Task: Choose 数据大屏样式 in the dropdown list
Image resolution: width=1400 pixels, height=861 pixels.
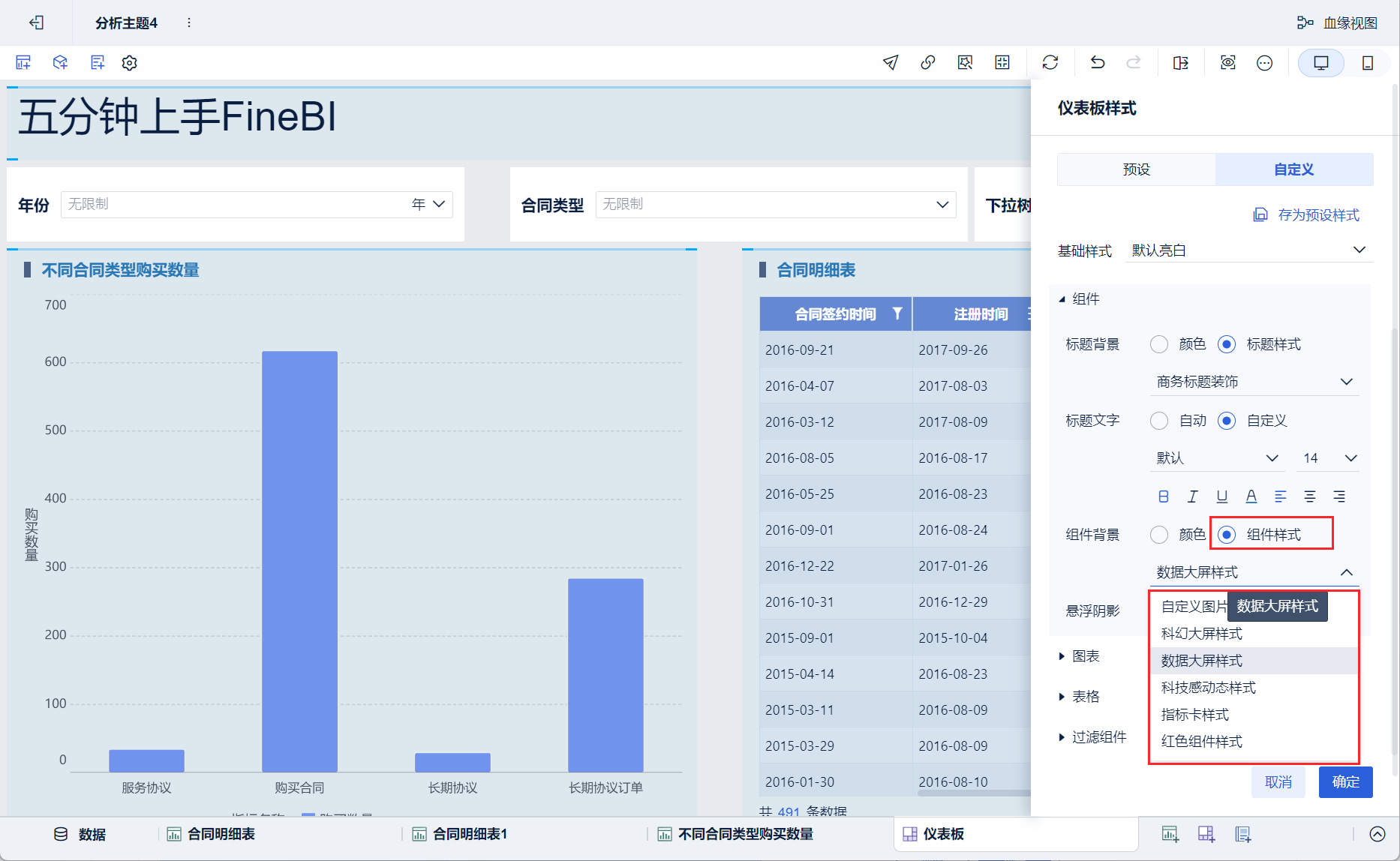Action: tap(1254, 661)
